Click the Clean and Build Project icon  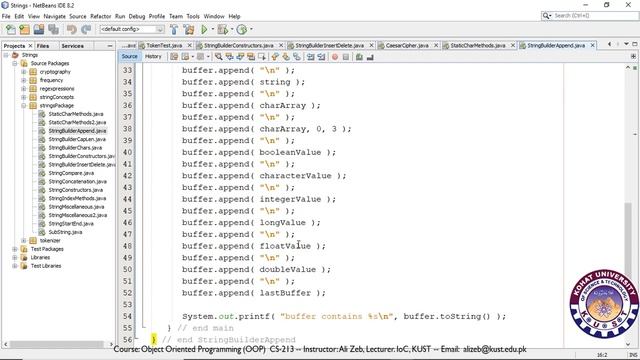coord(189,29)
